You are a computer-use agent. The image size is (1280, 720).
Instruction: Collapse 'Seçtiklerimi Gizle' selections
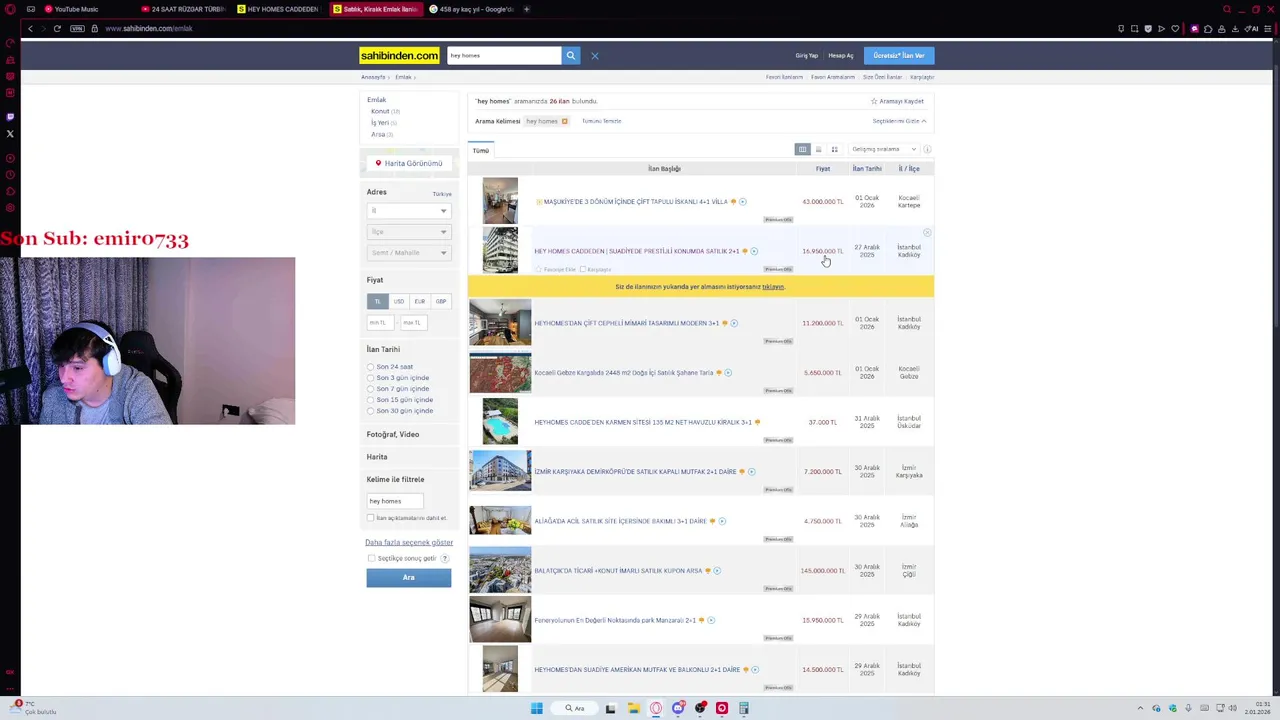(899, 121)
